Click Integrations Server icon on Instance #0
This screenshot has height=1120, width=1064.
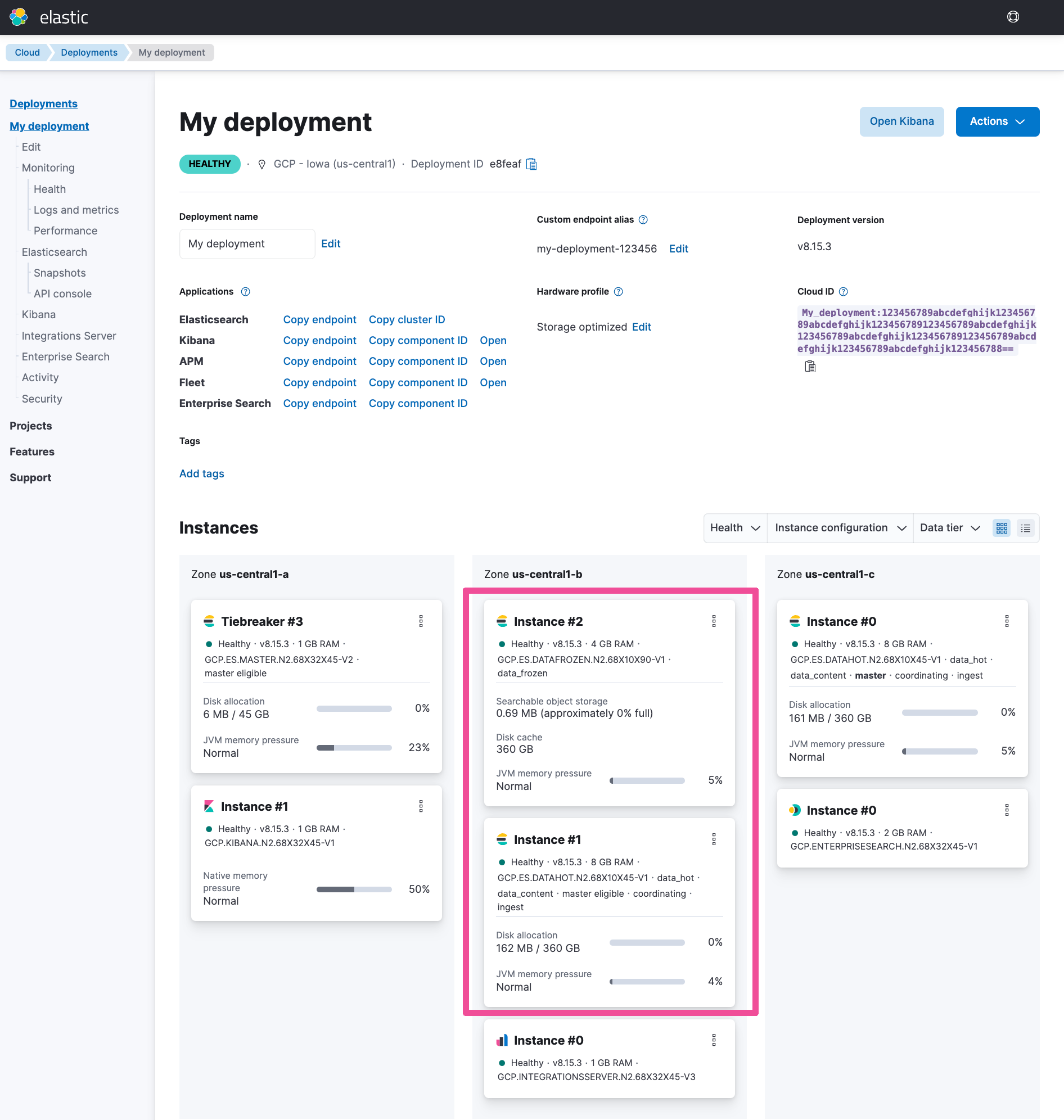pos(502,1040)
